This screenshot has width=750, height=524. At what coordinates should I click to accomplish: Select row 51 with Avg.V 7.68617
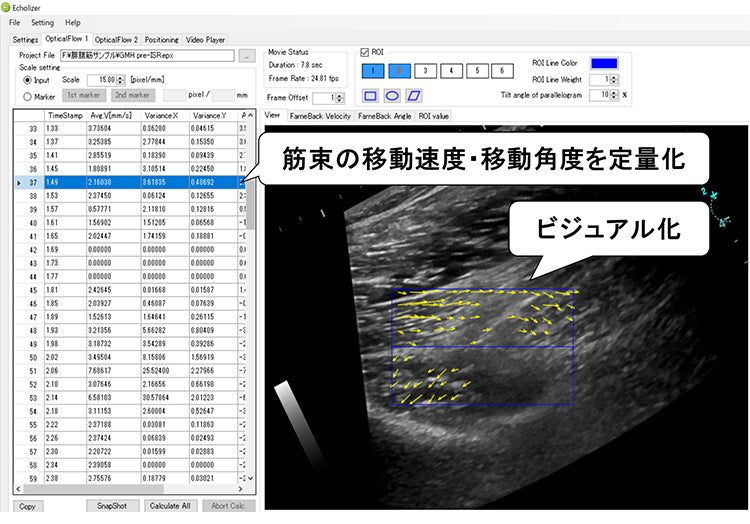(130, 371)
